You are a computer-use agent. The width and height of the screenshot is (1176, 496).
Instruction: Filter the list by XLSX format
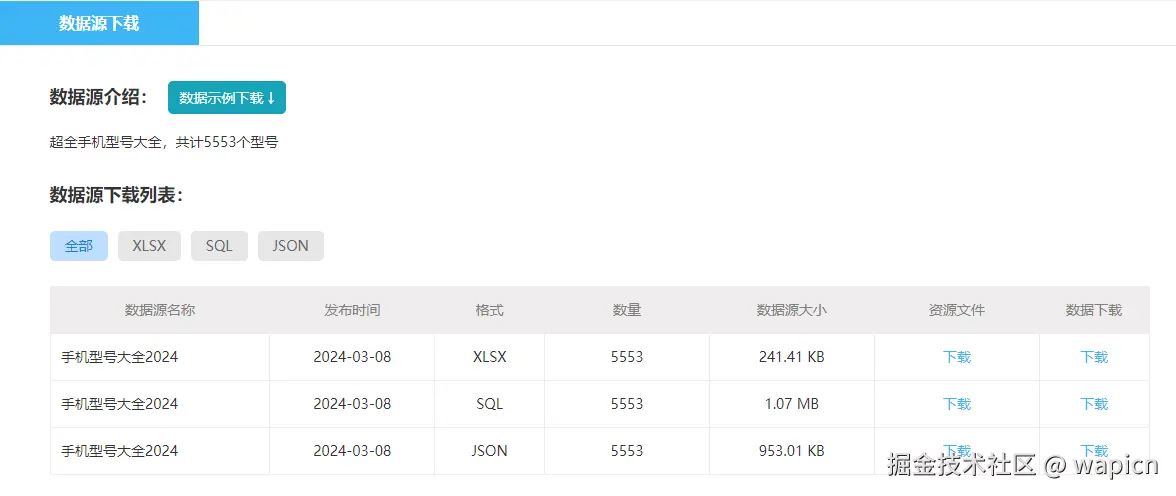pyautogui.click(x=149, y=246)
